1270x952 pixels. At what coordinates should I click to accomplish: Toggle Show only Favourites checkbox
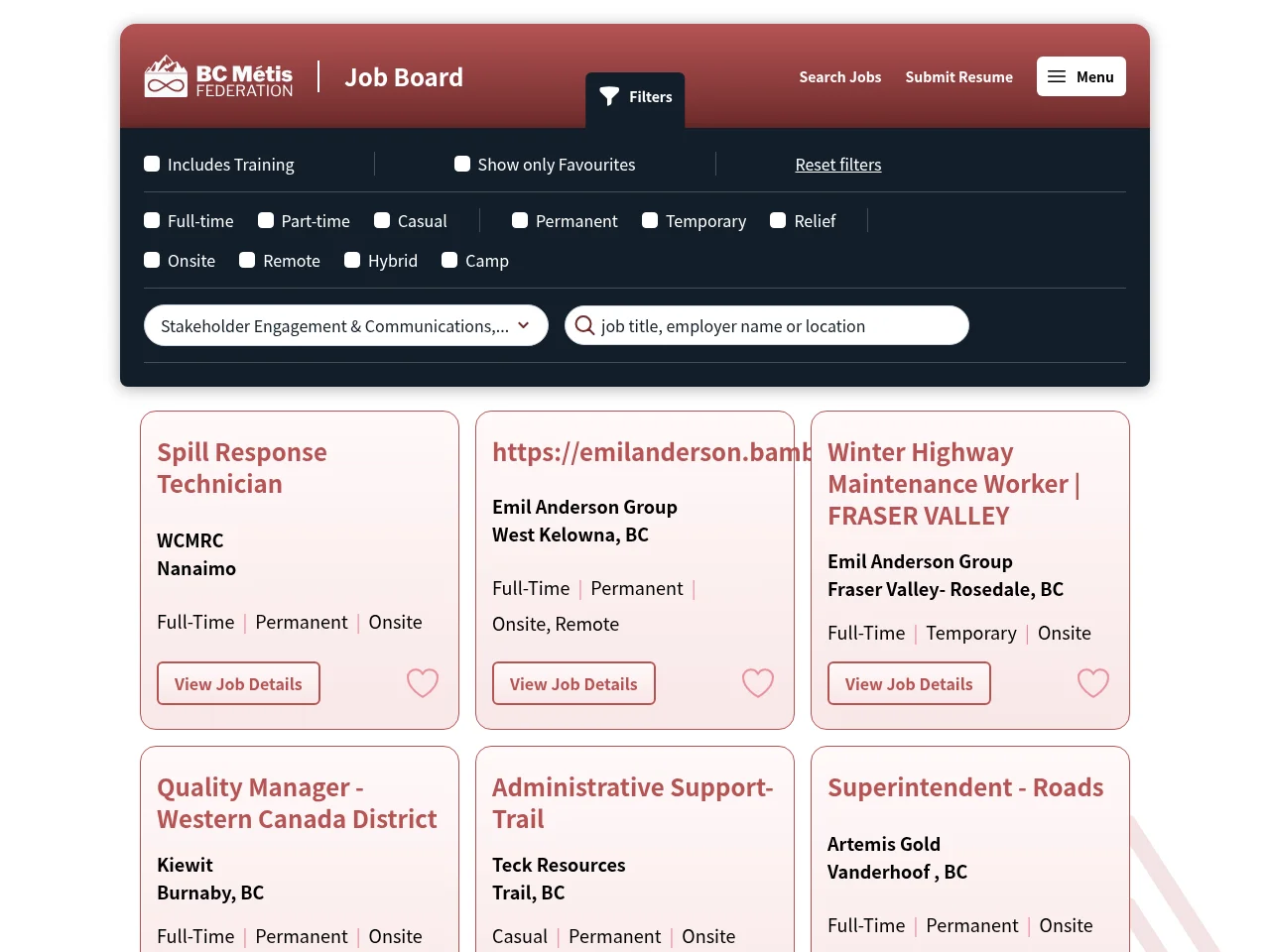click(462, 164)
